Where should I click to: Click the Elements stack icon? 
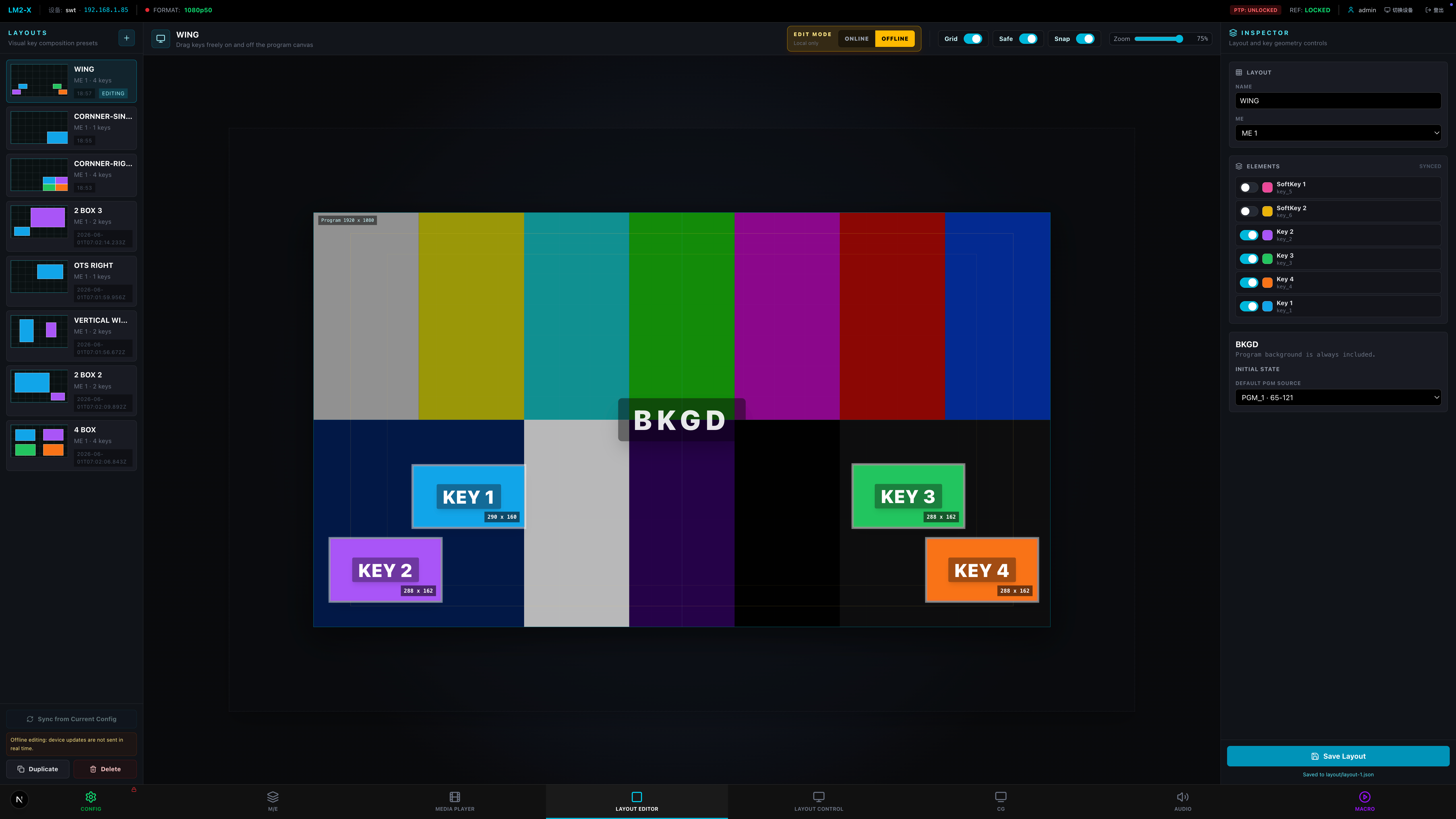coord(1239,166)
